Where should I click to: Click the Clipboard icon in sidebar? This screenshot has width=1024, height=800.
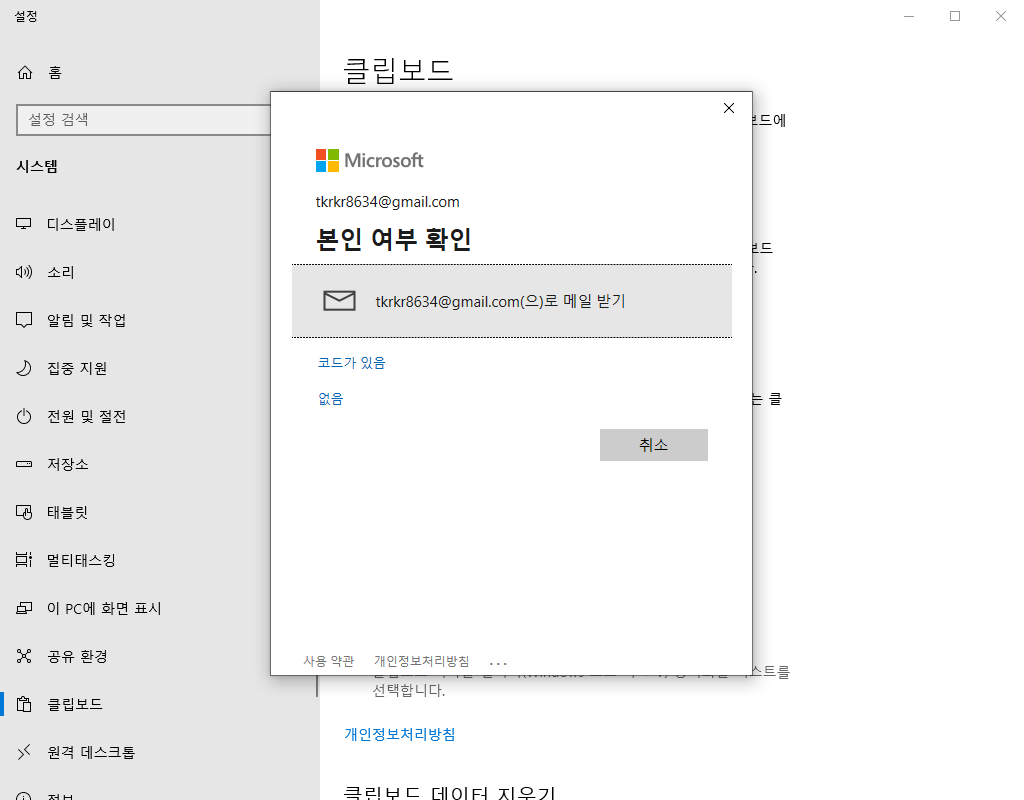pos(24,704)
